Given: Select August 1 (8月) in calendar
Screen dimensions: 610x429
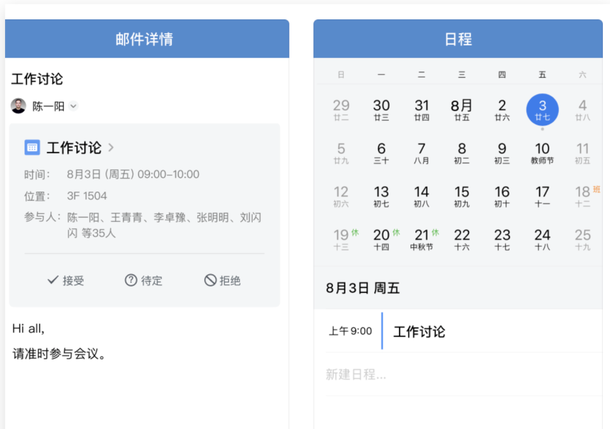Looking at the screenshot, I should (461, 109).
